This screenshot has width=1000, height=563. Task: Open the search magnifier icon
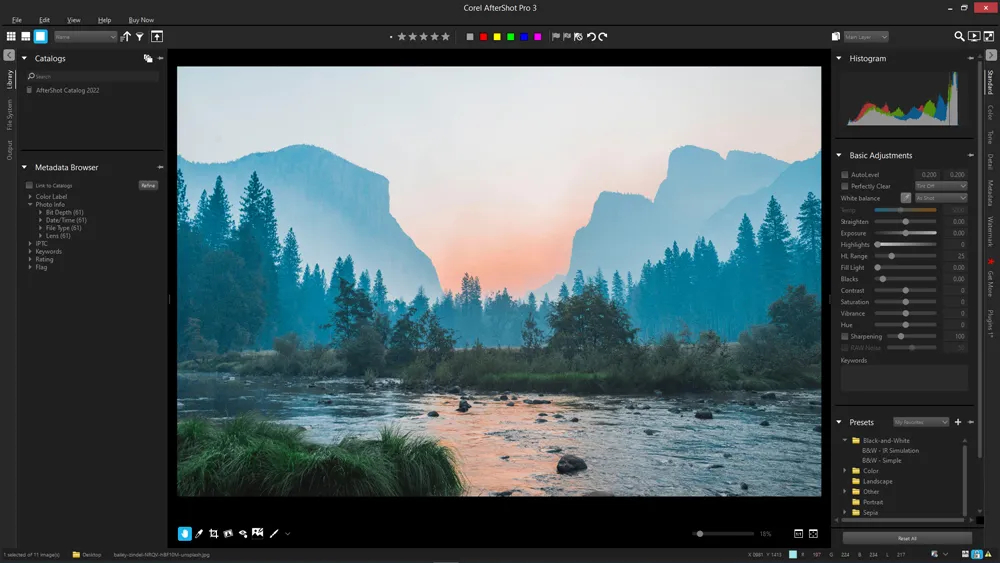point(959,36)
